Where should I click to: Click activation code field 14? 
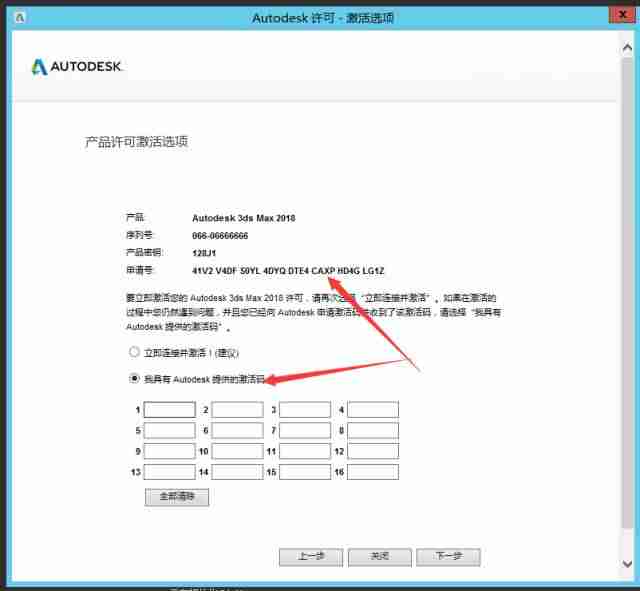237,472
